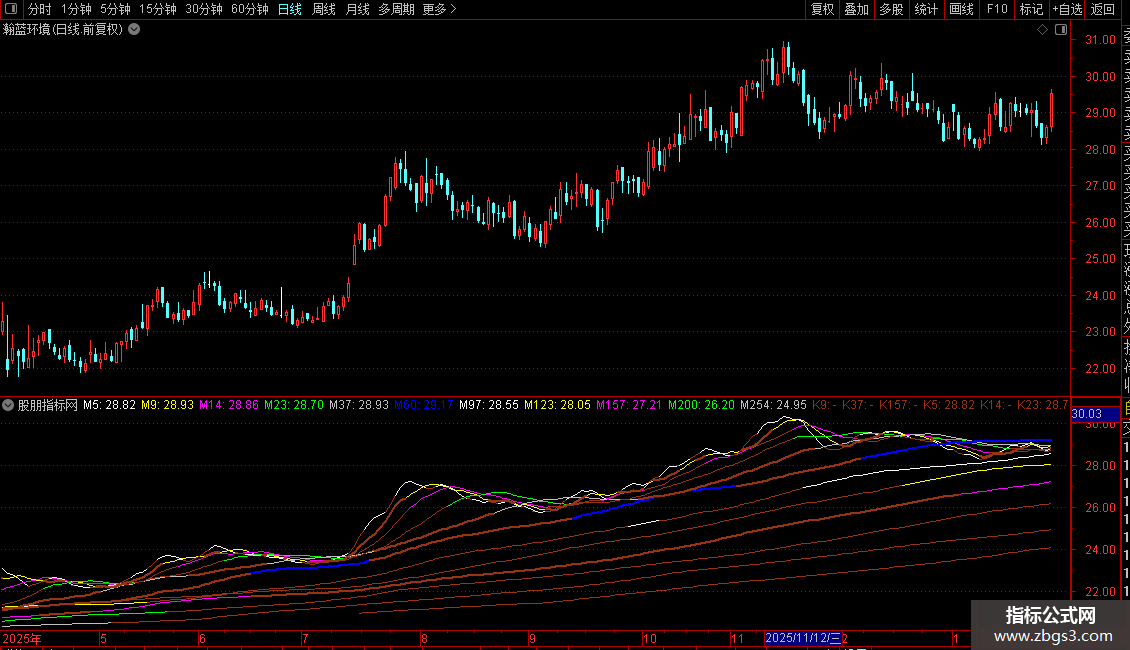
Task: Click the K5: 28.82 indicator value
Action: tap(949, 405)
